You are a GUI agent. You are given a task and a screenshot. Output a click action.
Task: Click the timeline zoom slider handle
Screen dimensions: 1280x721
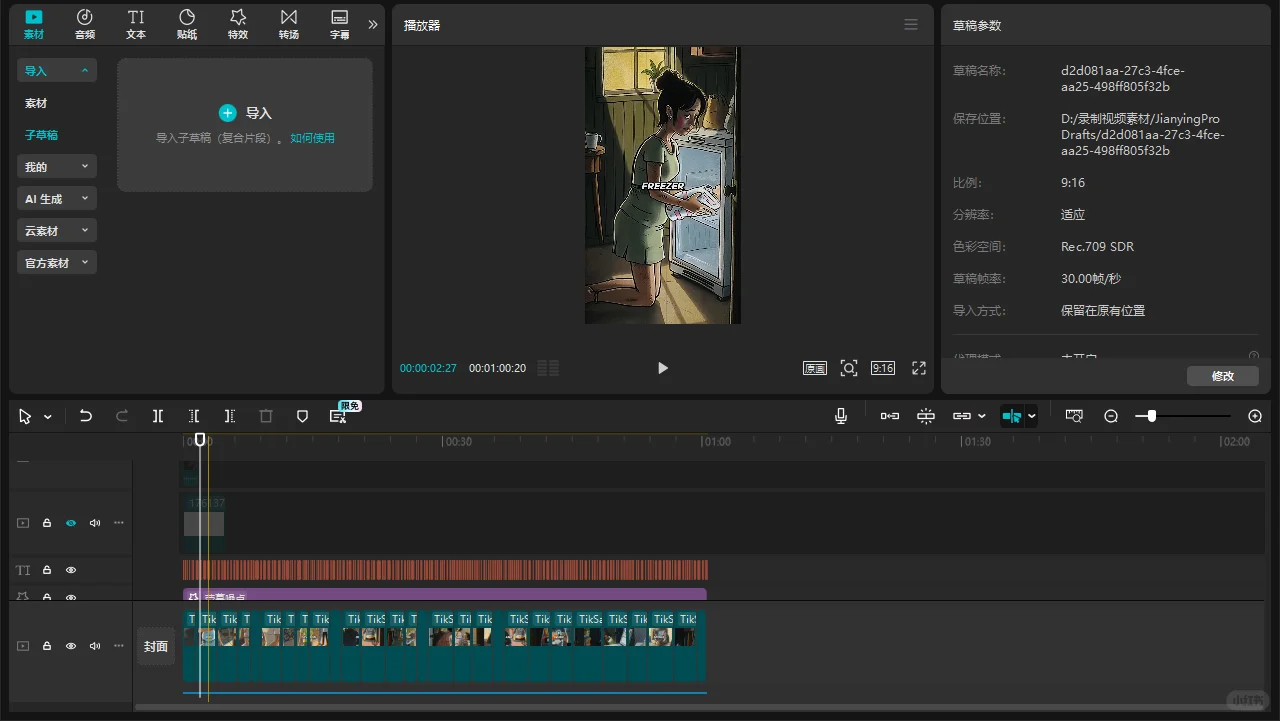(1152, 416)
